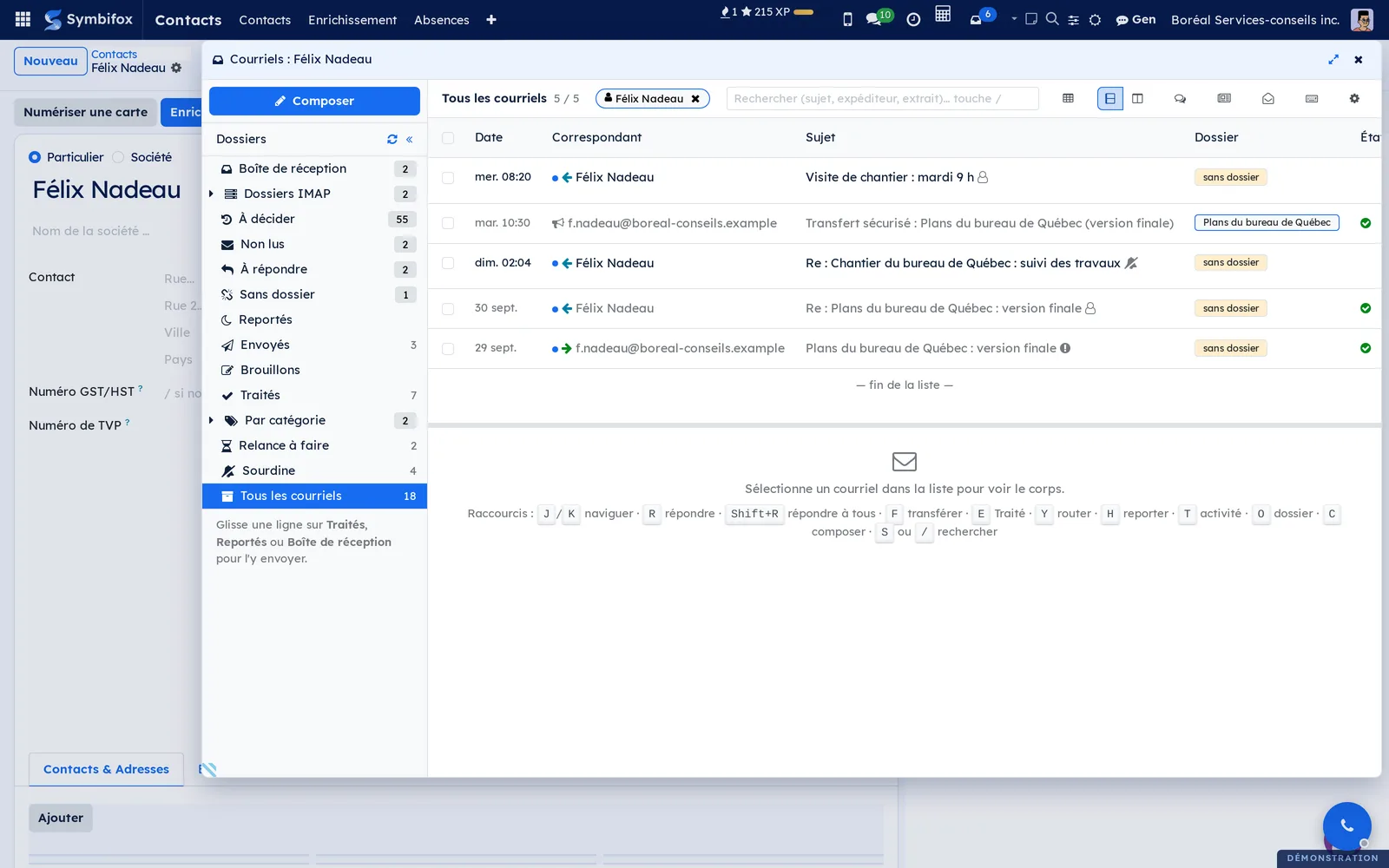Screen dimensions: 1389x868
Task: Expand the Dossiers IMAP folder tree
Action: pyautogui.click(x=211, y=194)
